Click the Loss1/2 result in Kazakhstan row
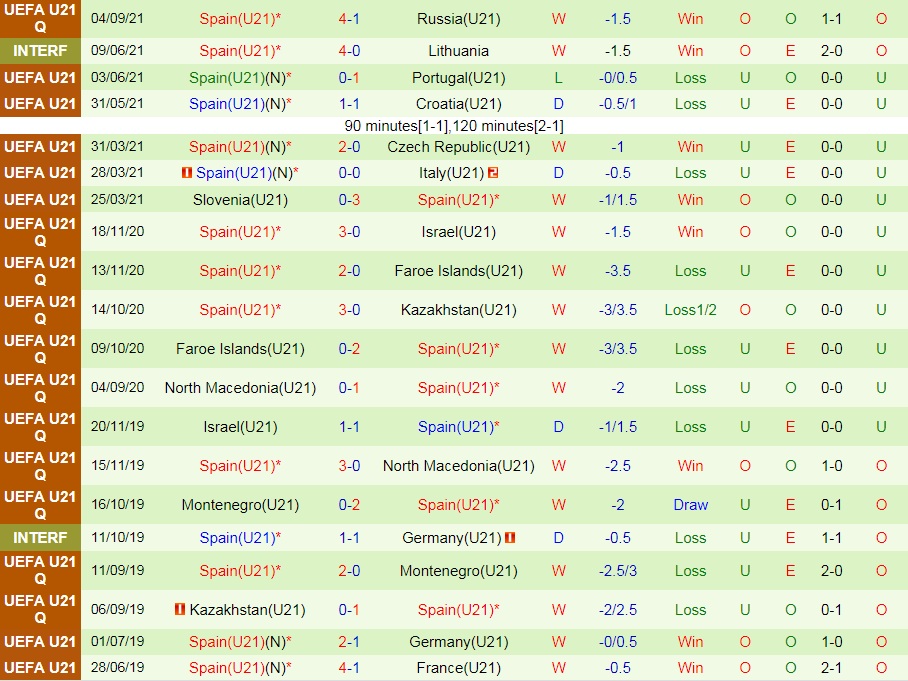 [x=690, y=310]
